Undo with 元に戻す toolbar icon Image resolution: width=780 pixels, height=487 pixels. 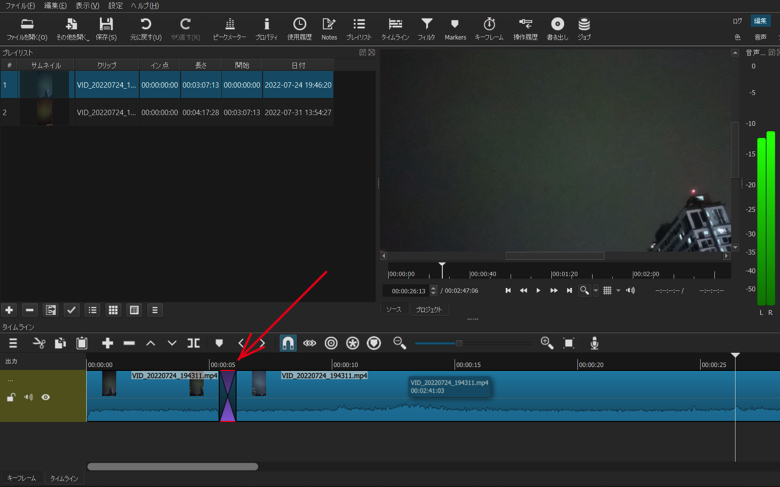(146, 29)
